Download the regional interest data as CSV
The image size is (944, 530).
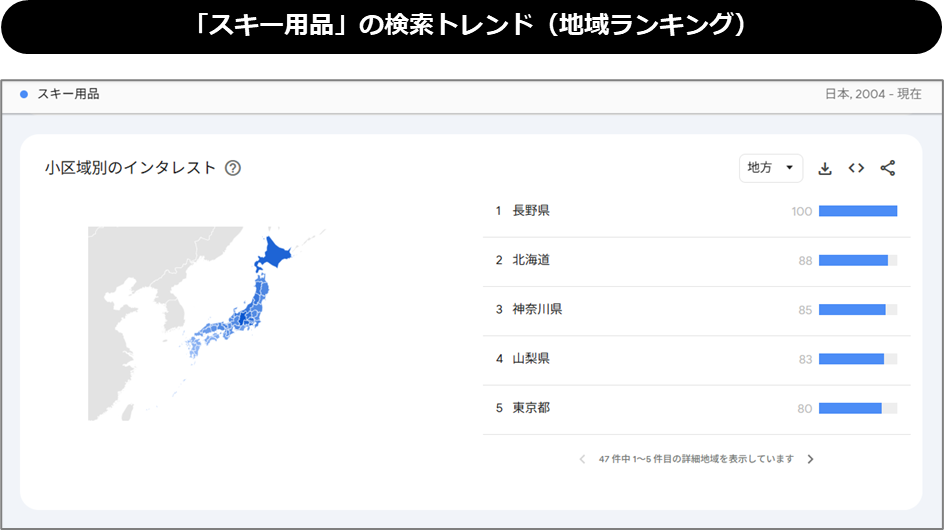click(825, 168)
